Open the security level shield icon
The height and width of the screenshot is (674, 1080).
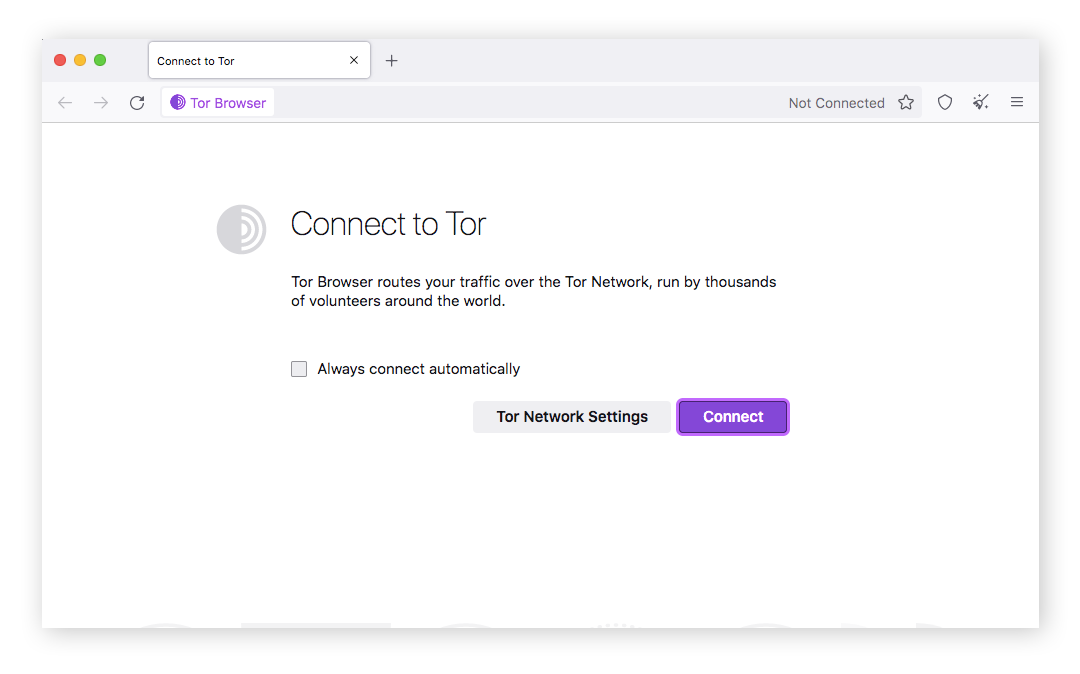[x=944, y=102]
